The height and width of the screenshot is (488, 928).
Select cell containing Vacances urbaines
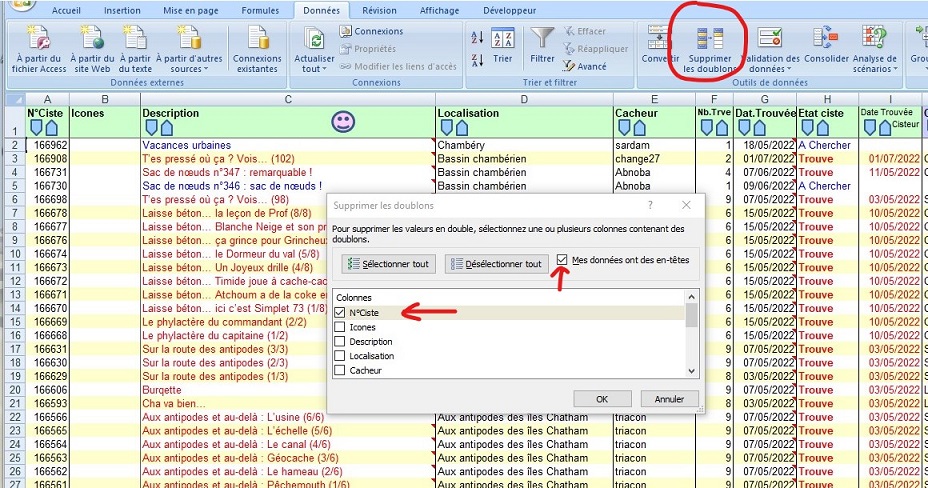click(x=186, y=145)
